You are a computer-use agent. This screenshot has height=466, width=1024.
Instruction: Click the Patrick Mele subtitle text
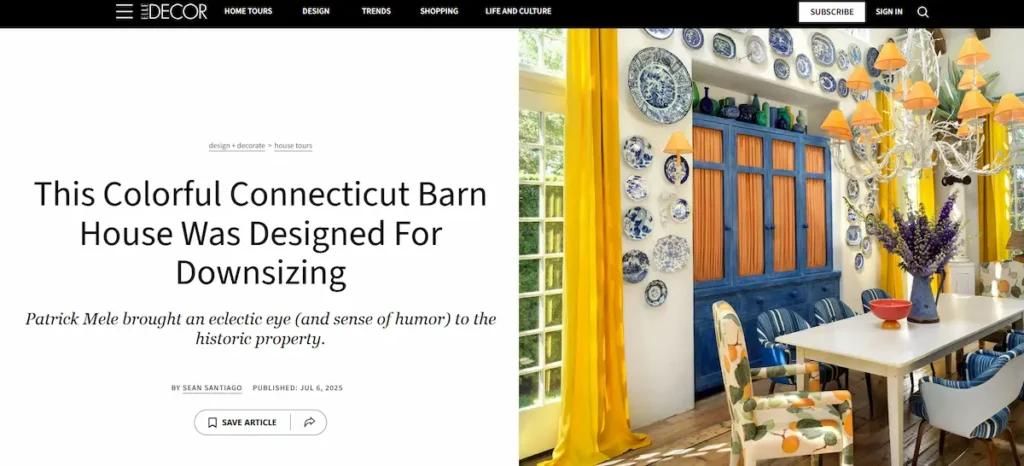click(261, 329)
